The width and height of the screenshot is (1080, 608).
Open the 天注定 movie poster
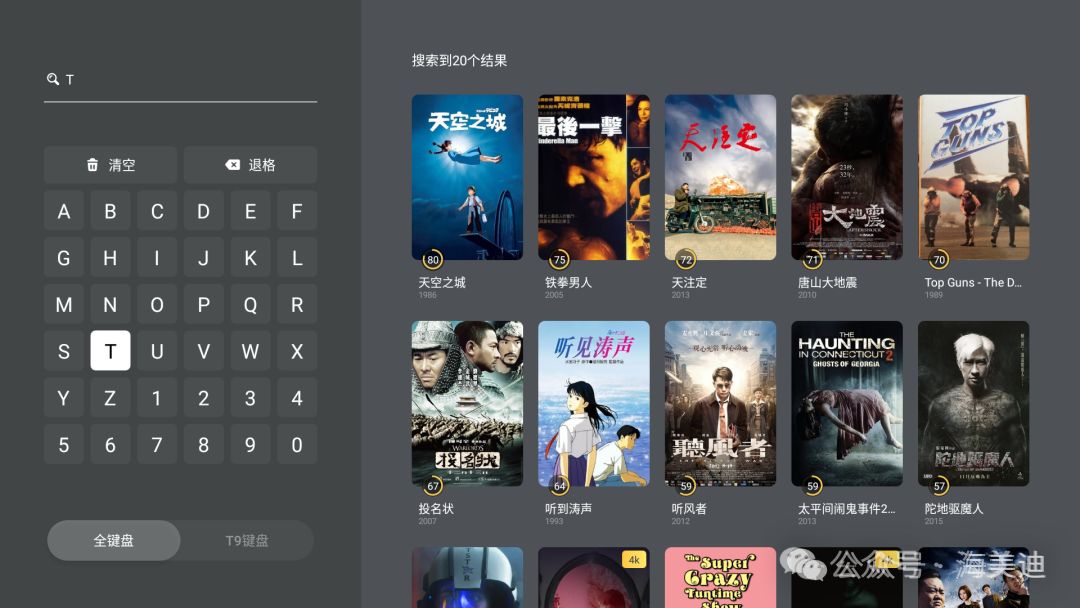pos(720,177)
